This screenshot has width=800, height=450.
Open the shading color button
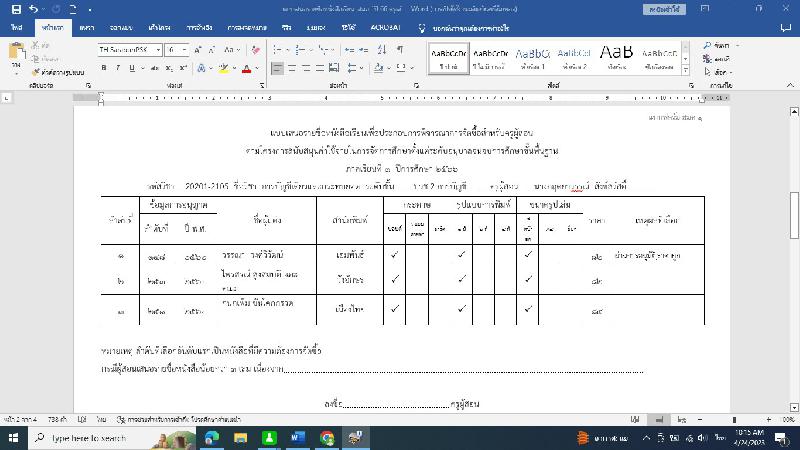click(379, 68)
